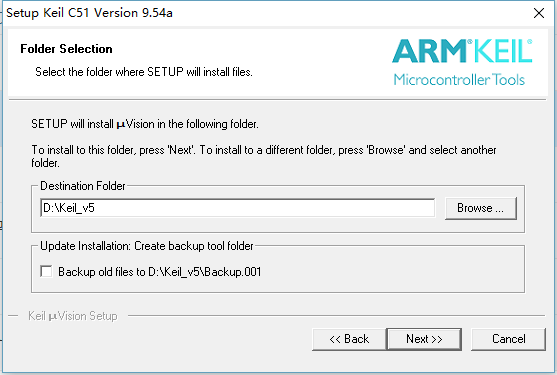This screenshot has width=557, height=375.
Task: Click the 'Select the folder where SETUP' subtitle
Action: [x=144, y=72]
